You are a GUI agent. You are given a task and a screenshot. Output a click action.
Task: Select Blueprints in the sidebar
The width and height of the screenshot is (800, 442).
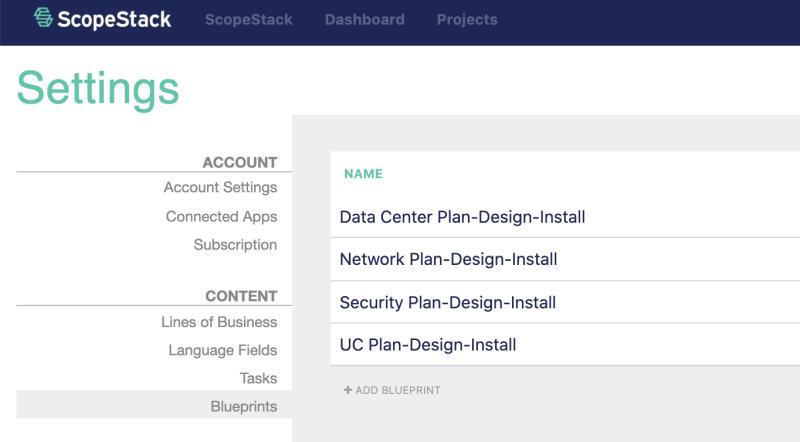(243, 406)
